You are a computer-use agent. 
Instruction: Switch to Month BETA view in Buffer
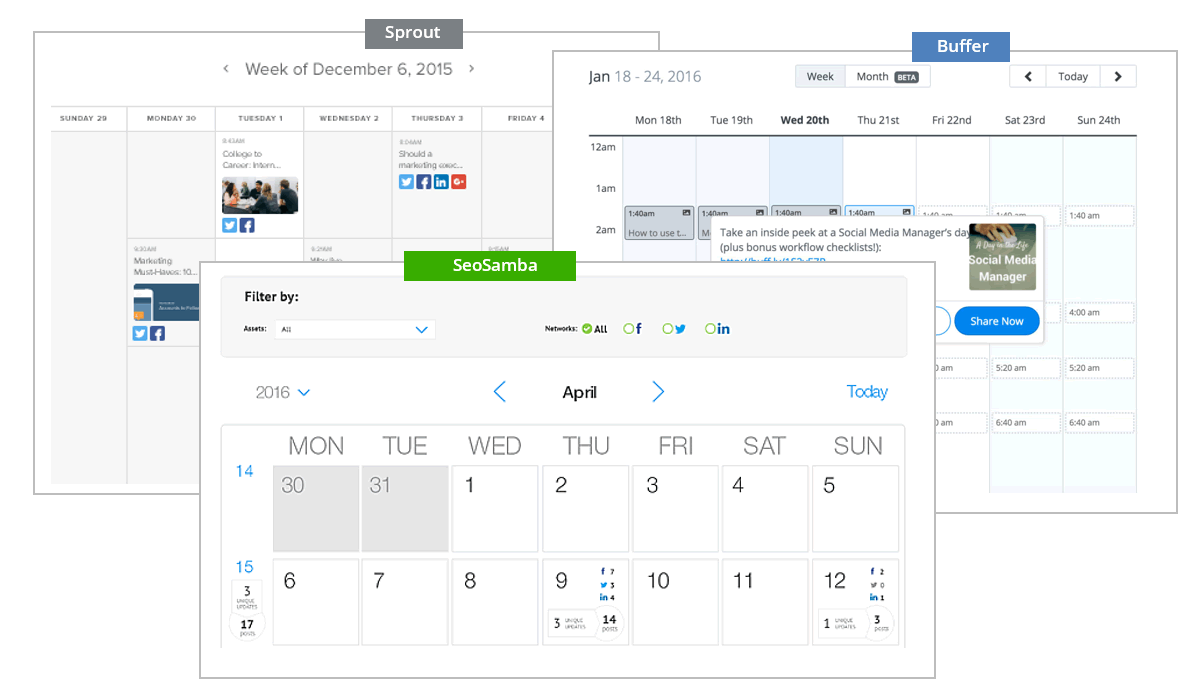[x=887, y=76]
